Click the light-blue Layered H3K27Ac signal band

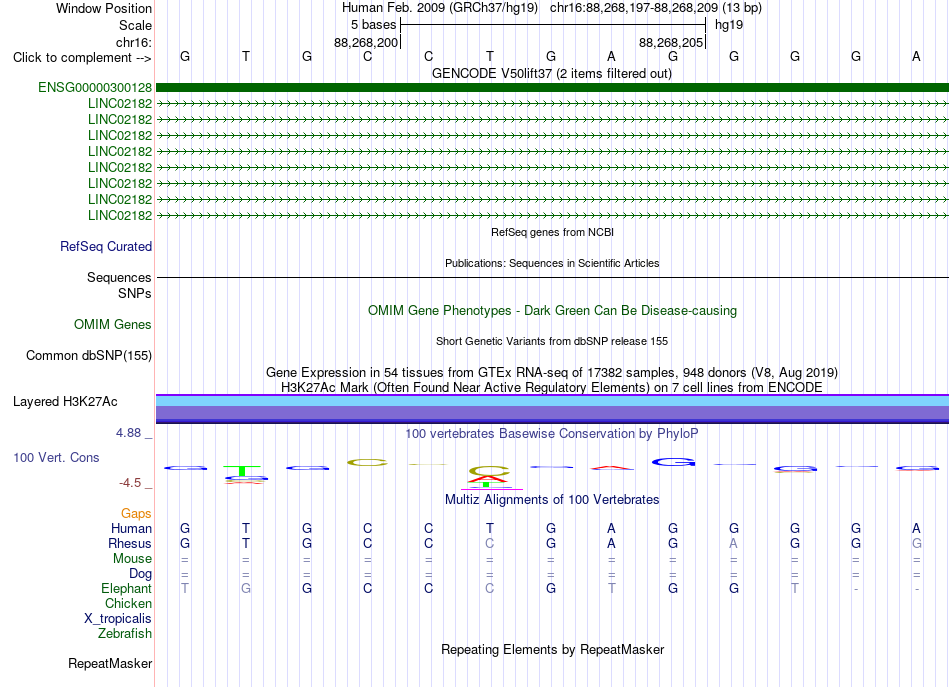tap(552, 401)
